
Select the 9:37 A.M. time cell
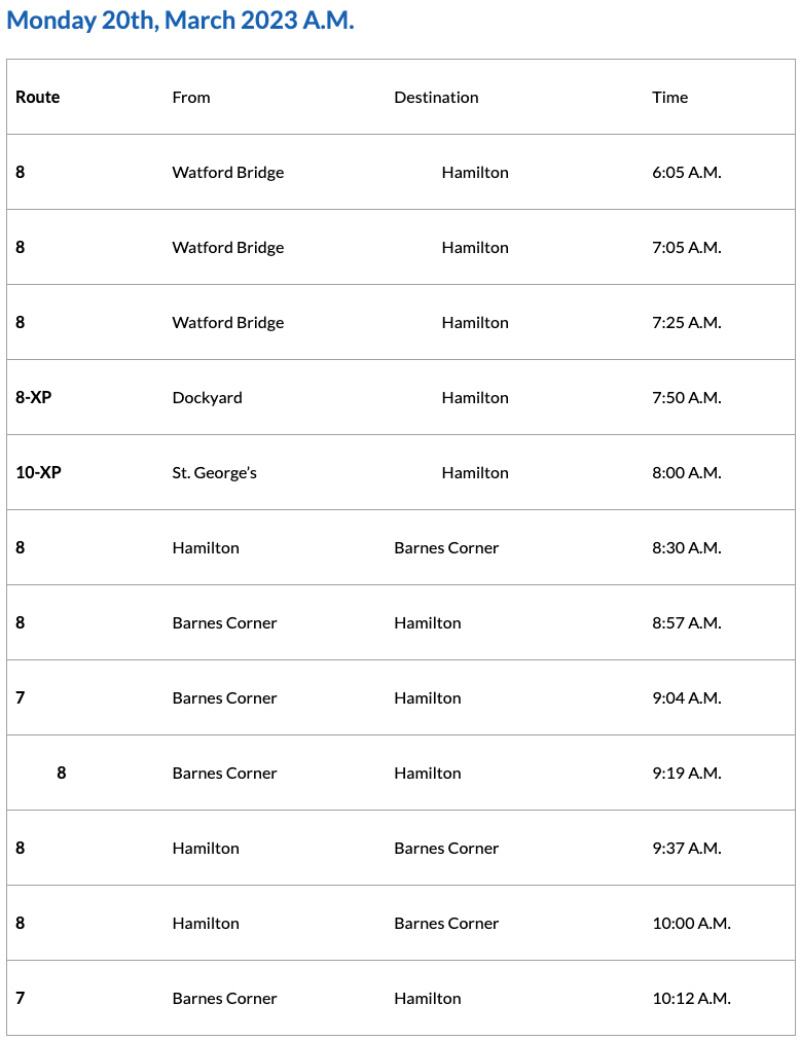coord(686,847)
